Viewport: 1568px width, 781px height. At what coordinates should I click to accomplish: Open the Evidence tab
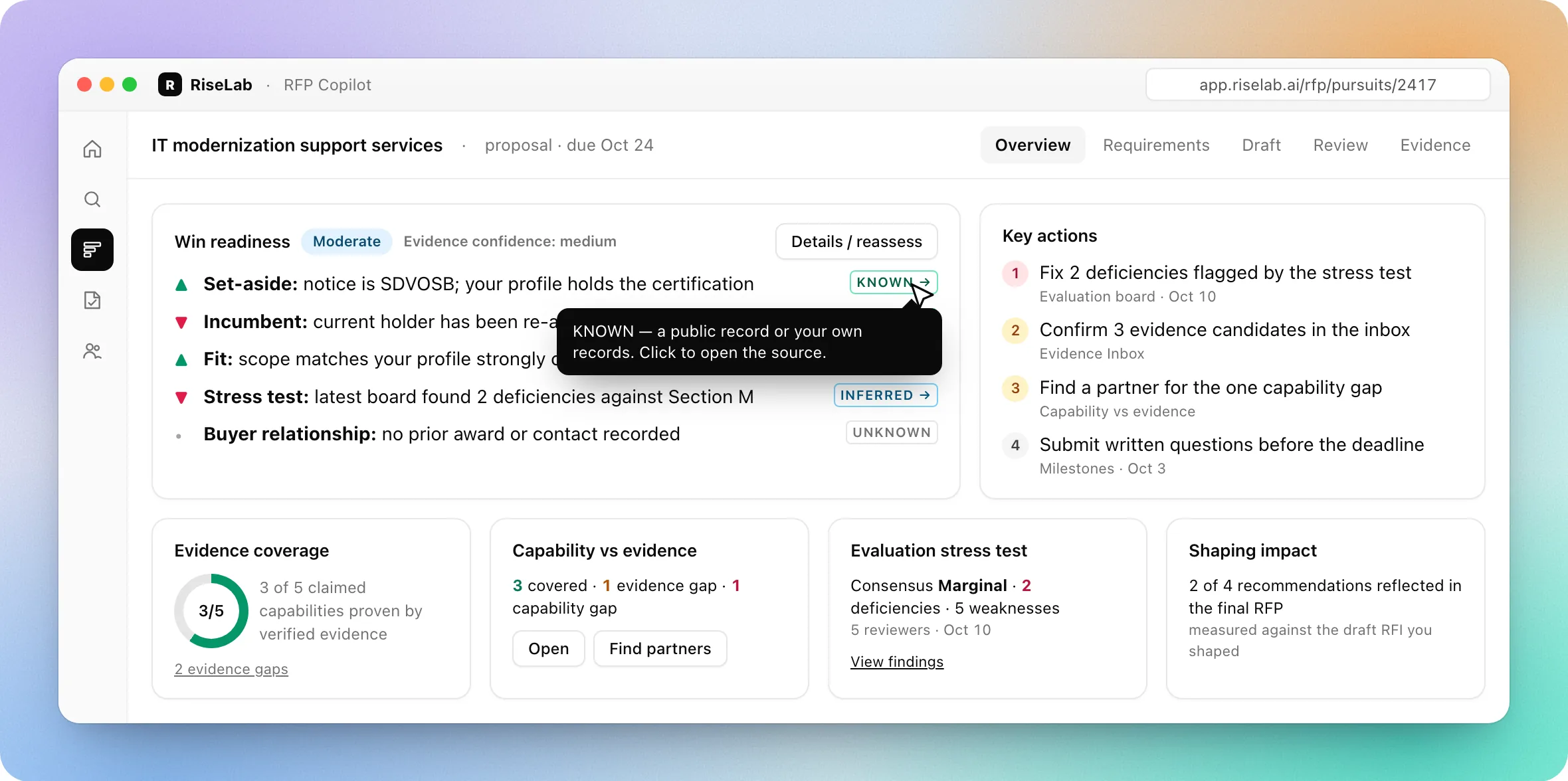click(1435, 145)
